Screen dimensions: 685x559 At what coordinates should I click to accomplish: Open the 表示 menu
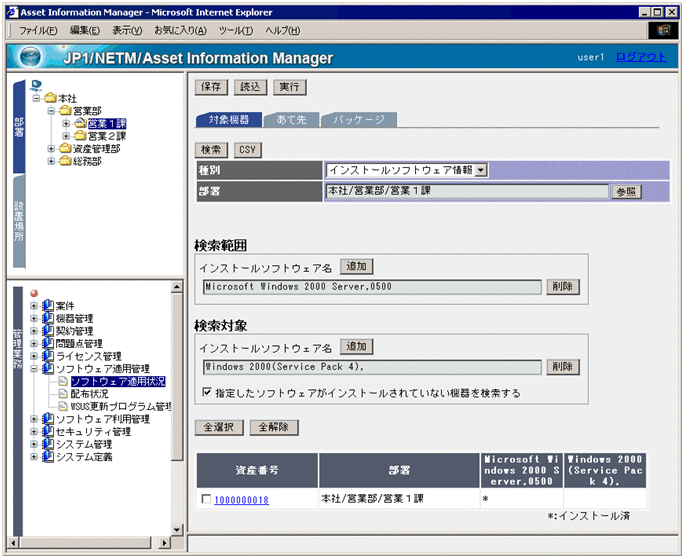pyautogui.click(x=127, y=30)
